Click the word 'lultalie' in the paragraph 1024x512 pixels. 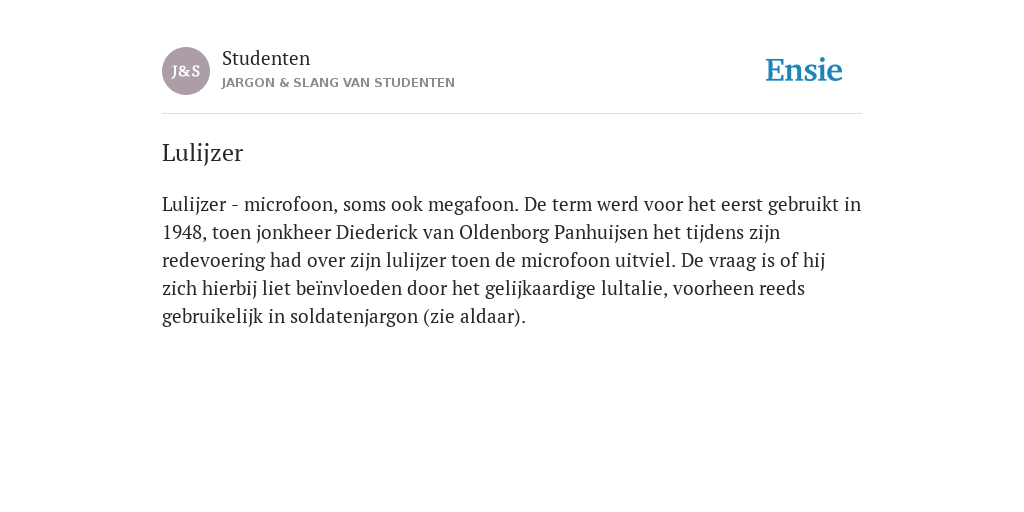[634, 289]
